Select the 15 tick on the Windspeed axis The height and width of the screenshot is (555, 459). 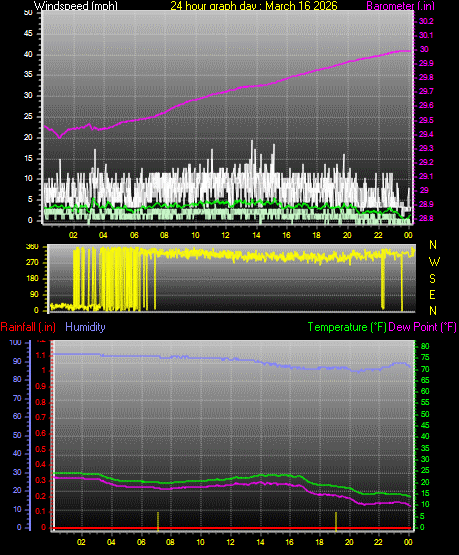pyautogui.click(x=28, y=158)
